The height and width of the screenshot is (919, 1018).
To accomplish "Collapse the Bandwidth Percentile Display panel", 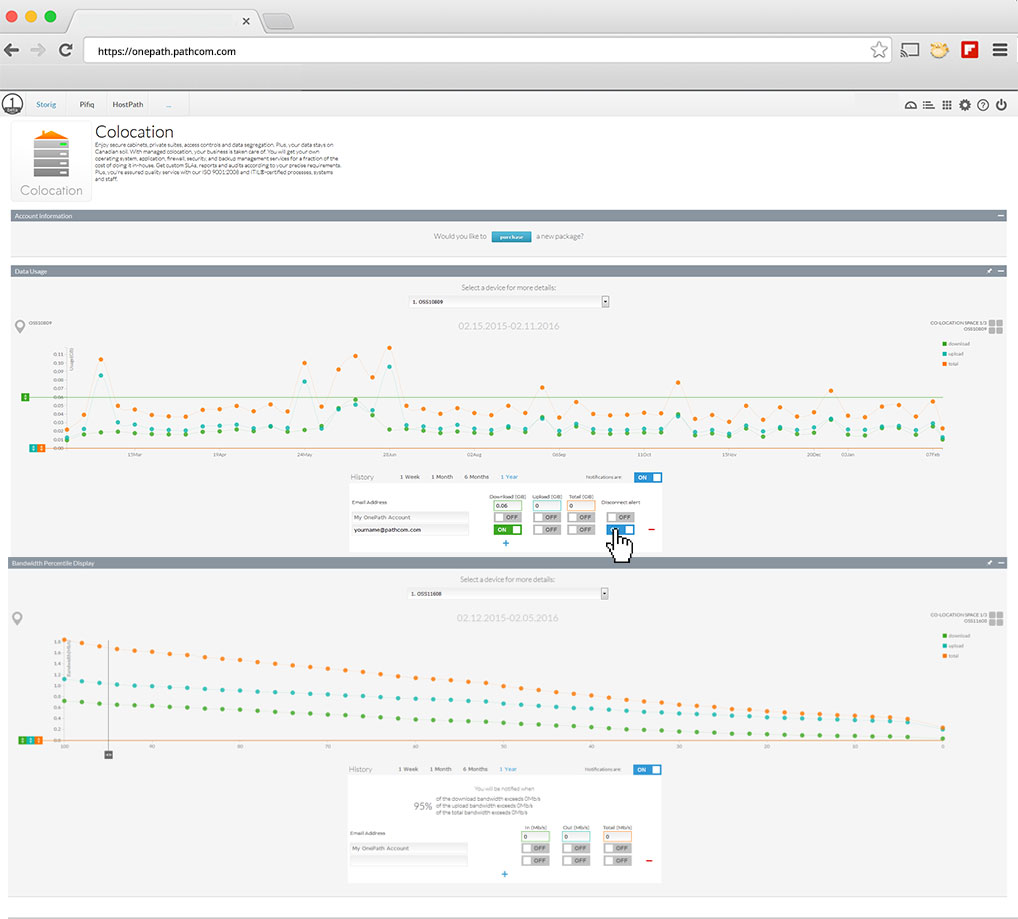I will tap(1000, 563).
